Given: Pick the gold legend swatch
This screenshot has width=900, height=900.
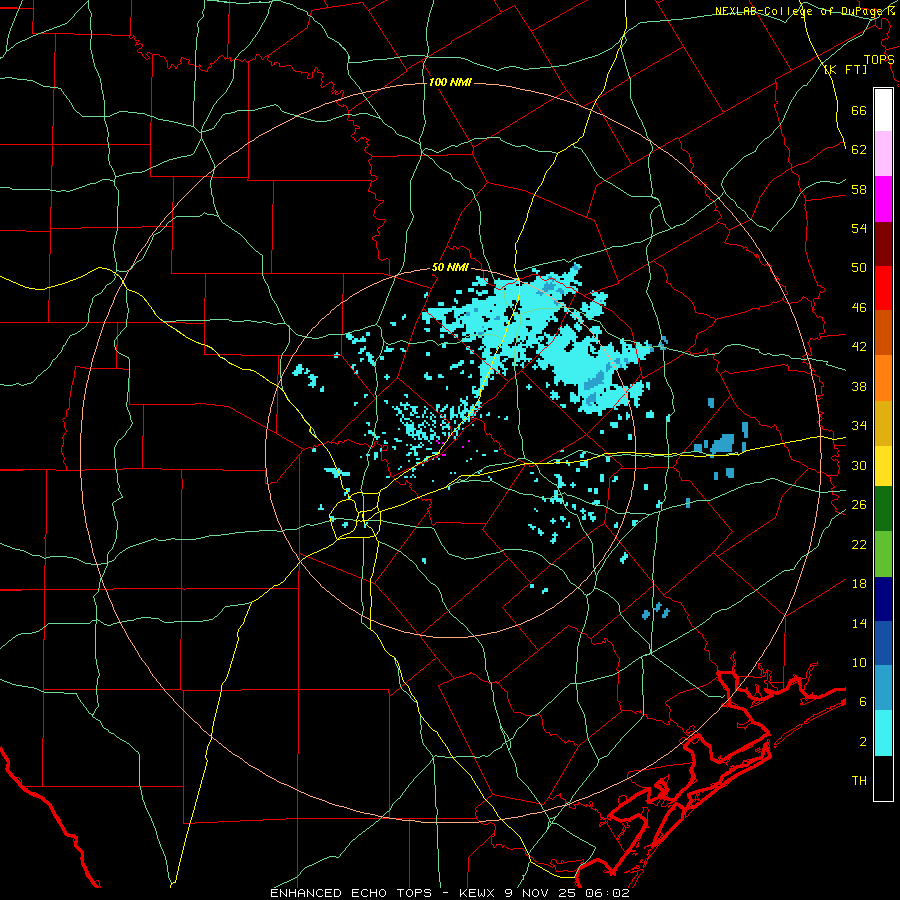Looking at the screenshot, I should pos(883,423).
